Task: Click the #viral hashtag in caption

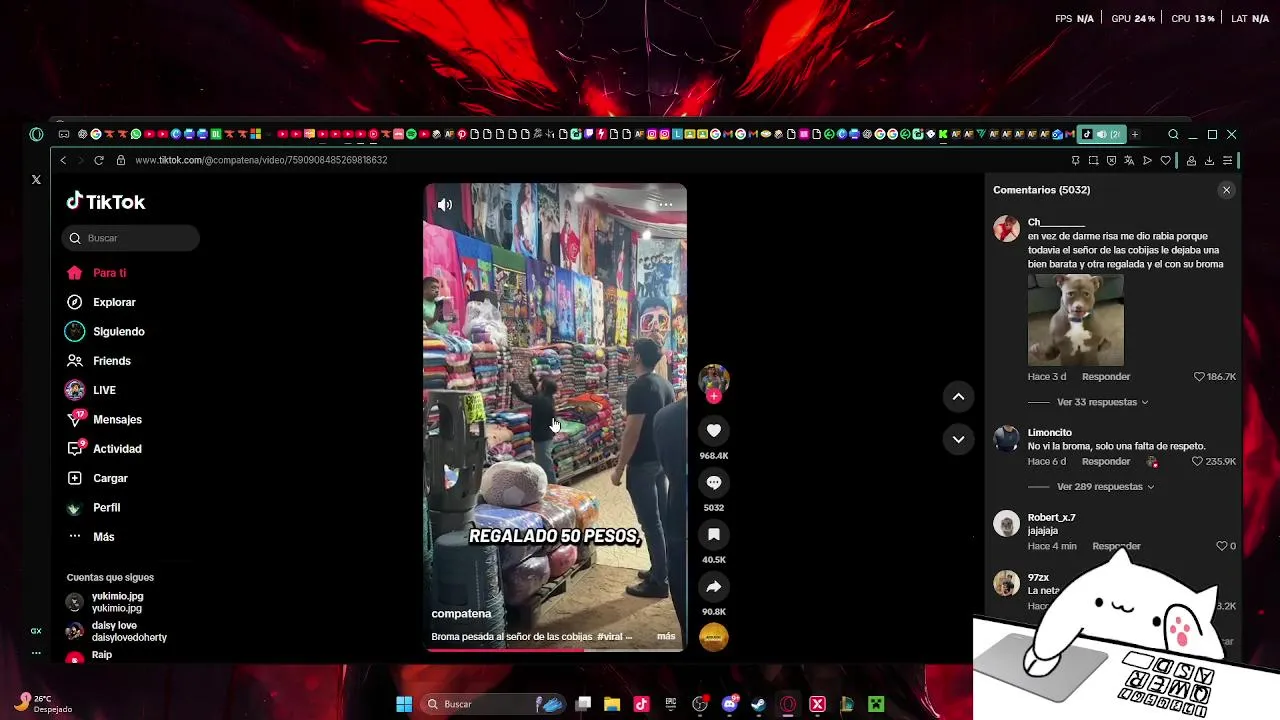Action: click(x=612, y=636)
